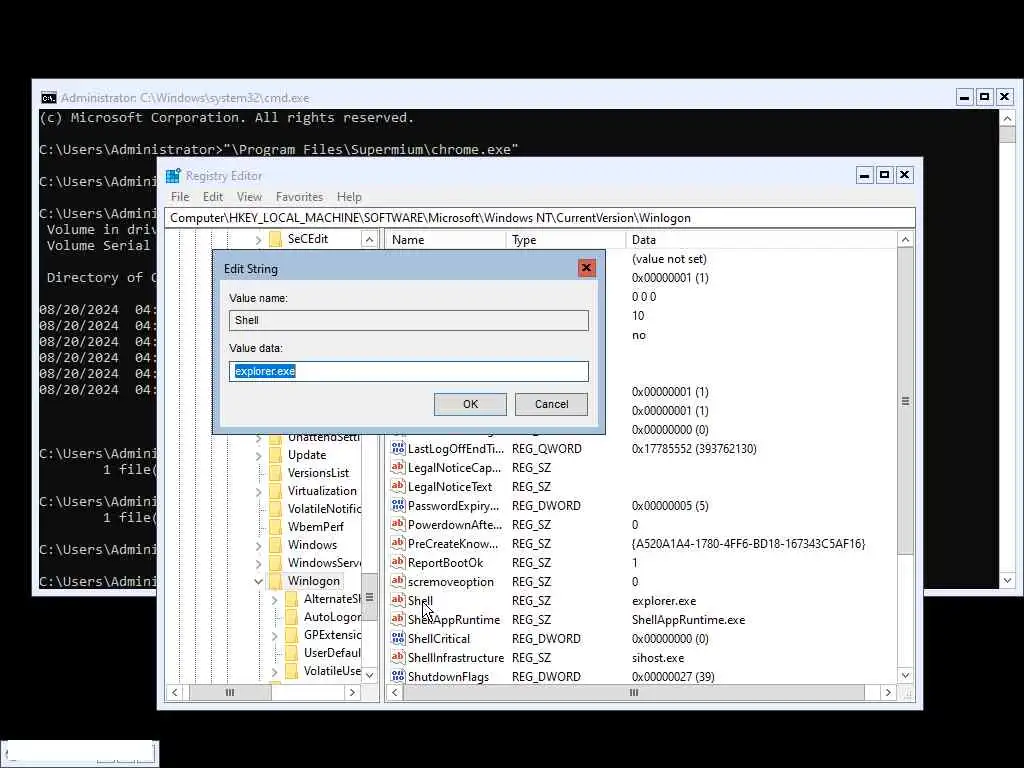Click the {A520A1A4-1780-4FF6-BD18-167343C5AF16} data value

coord(748,543)
